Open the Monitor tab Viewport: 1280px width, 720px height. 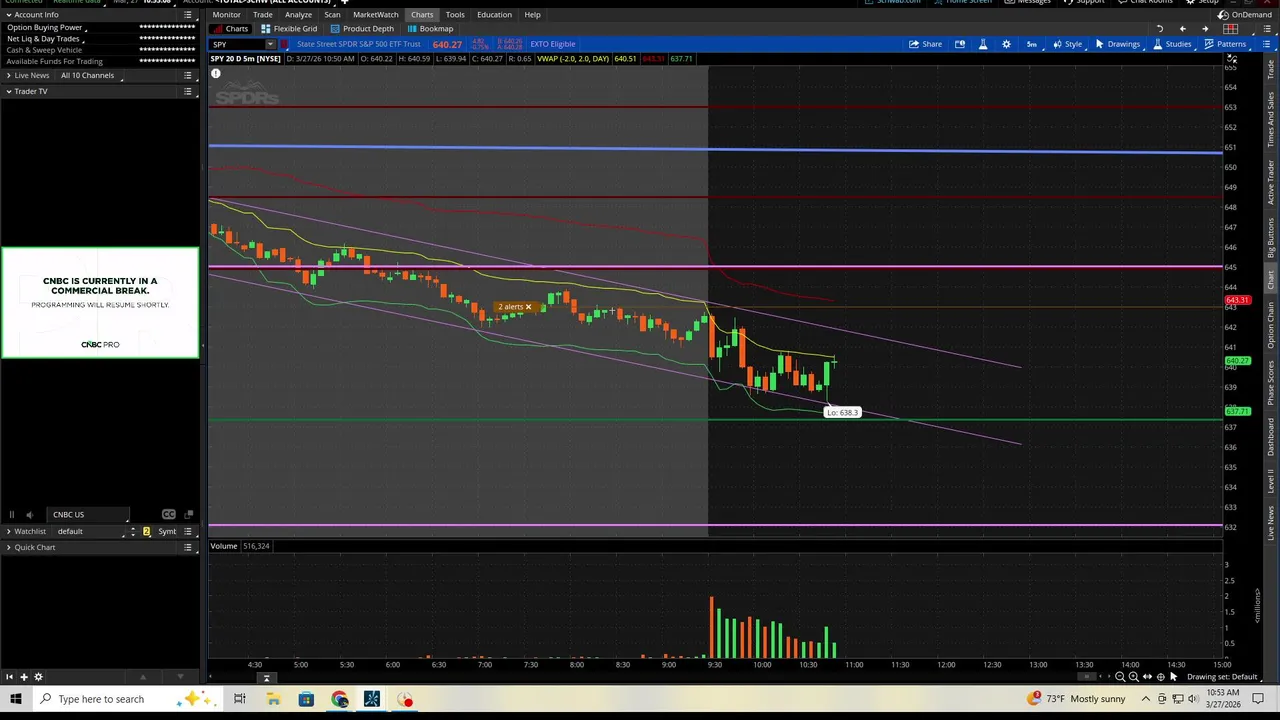(226, 15)
